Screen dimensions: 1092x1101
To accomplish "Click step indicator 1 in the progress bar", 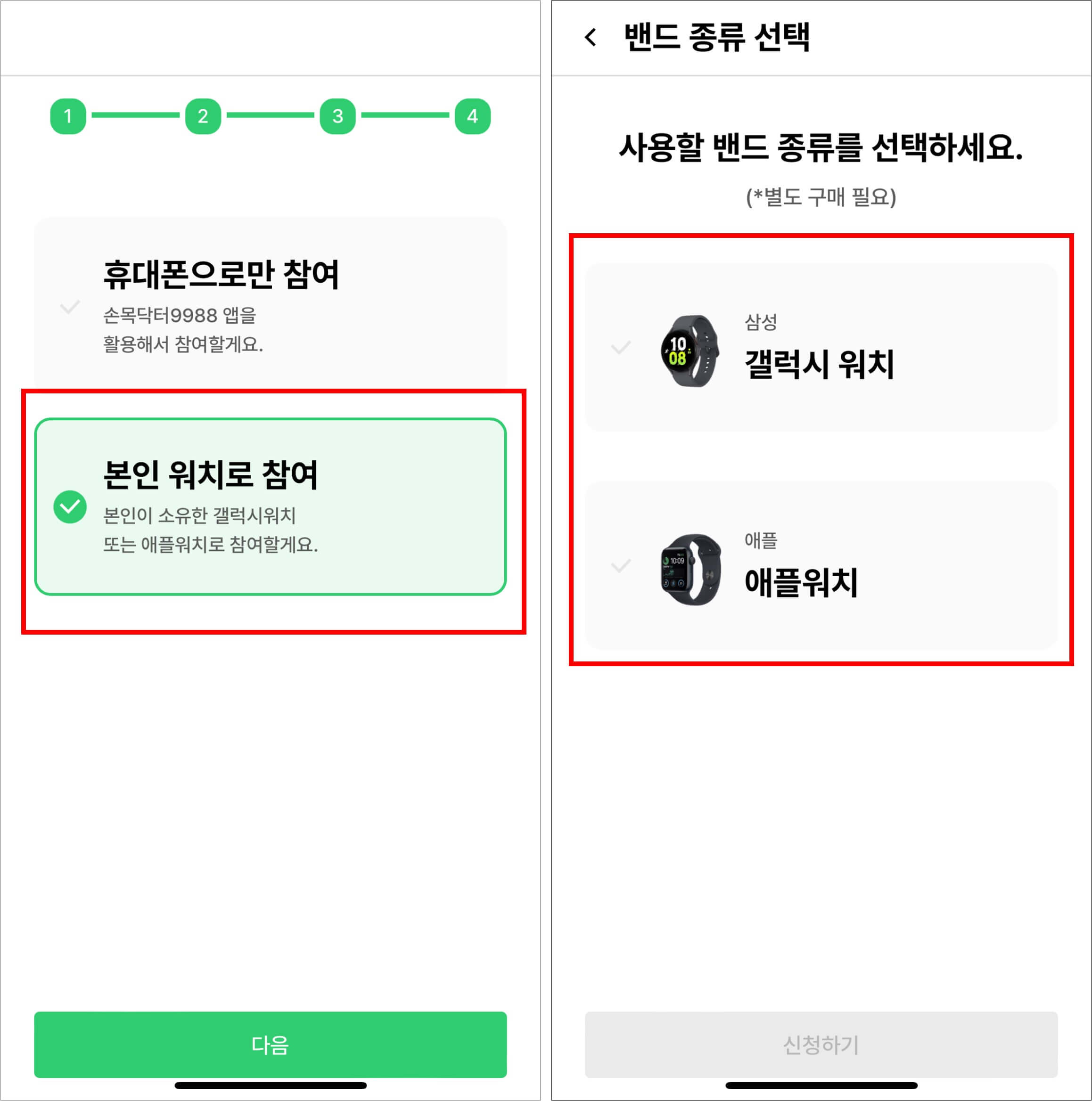I will (x=68, y=116).
